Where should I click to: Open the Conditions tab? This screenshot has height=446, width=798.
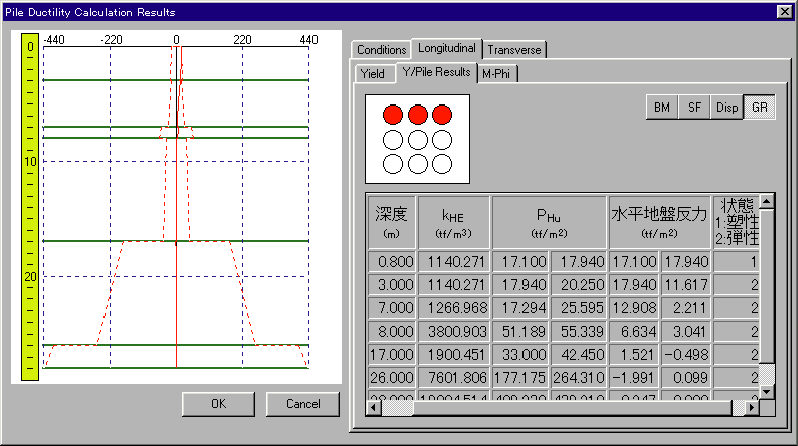pyautogui.click(x=382, y=50)
